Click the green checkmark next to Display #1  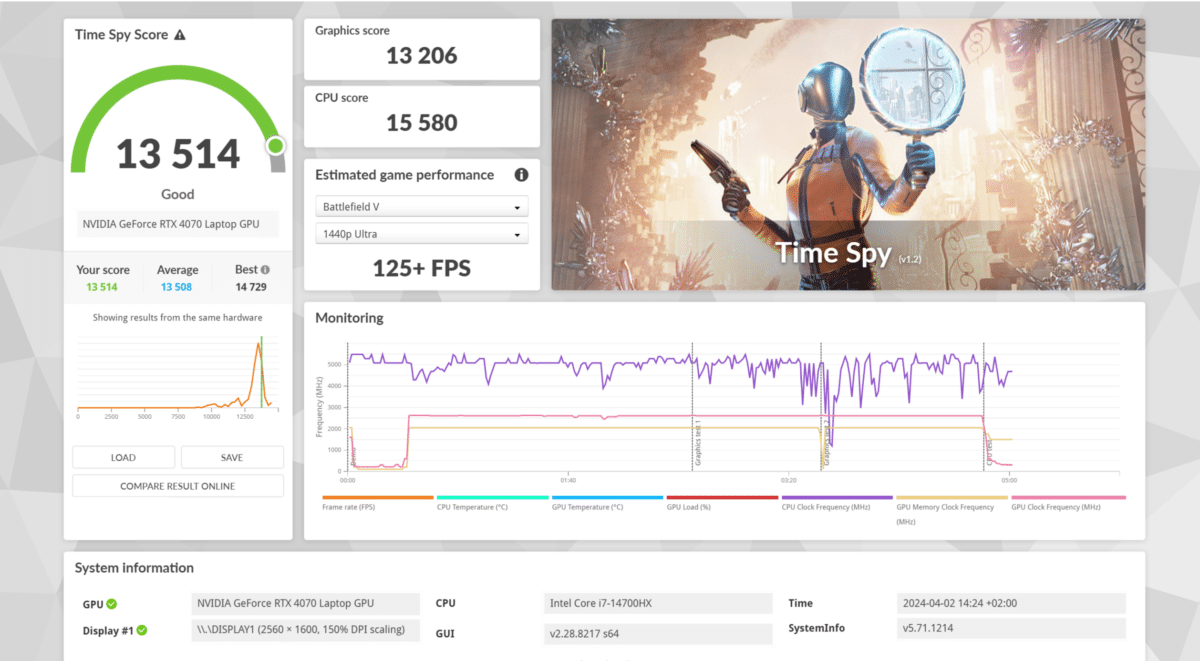pyautogui.click(x=142, y=630)
